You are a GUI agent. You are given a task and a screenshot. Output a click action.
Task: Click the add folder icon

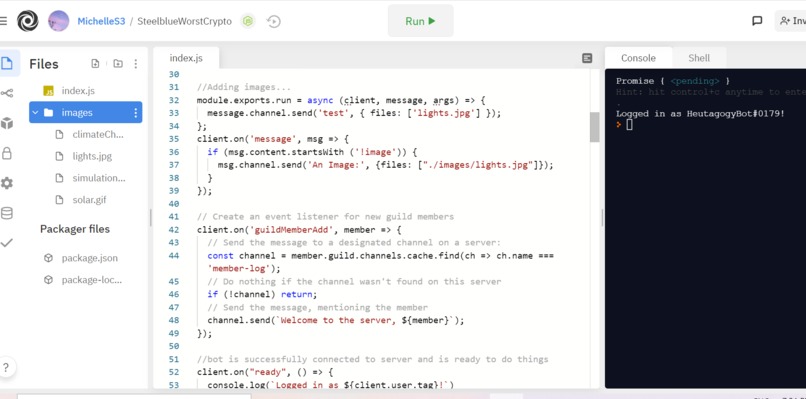(x=118, y=64)
